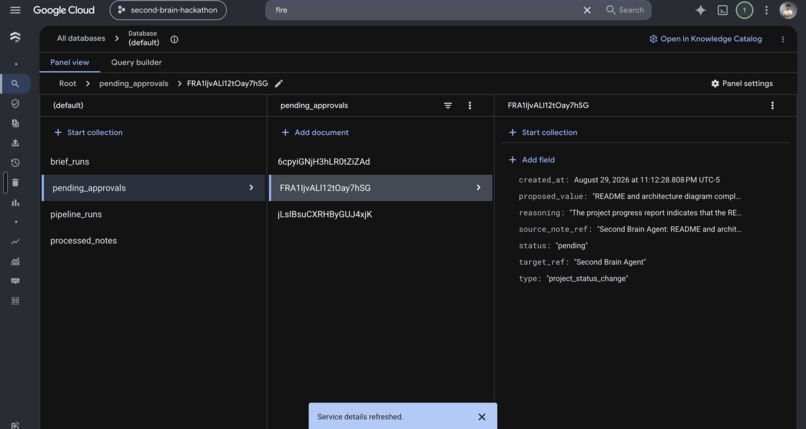Click the target_ref field 'Second Brain Agent'
Image resolution: width=806 pixels, height=429 pixels.
pos(582,262)
